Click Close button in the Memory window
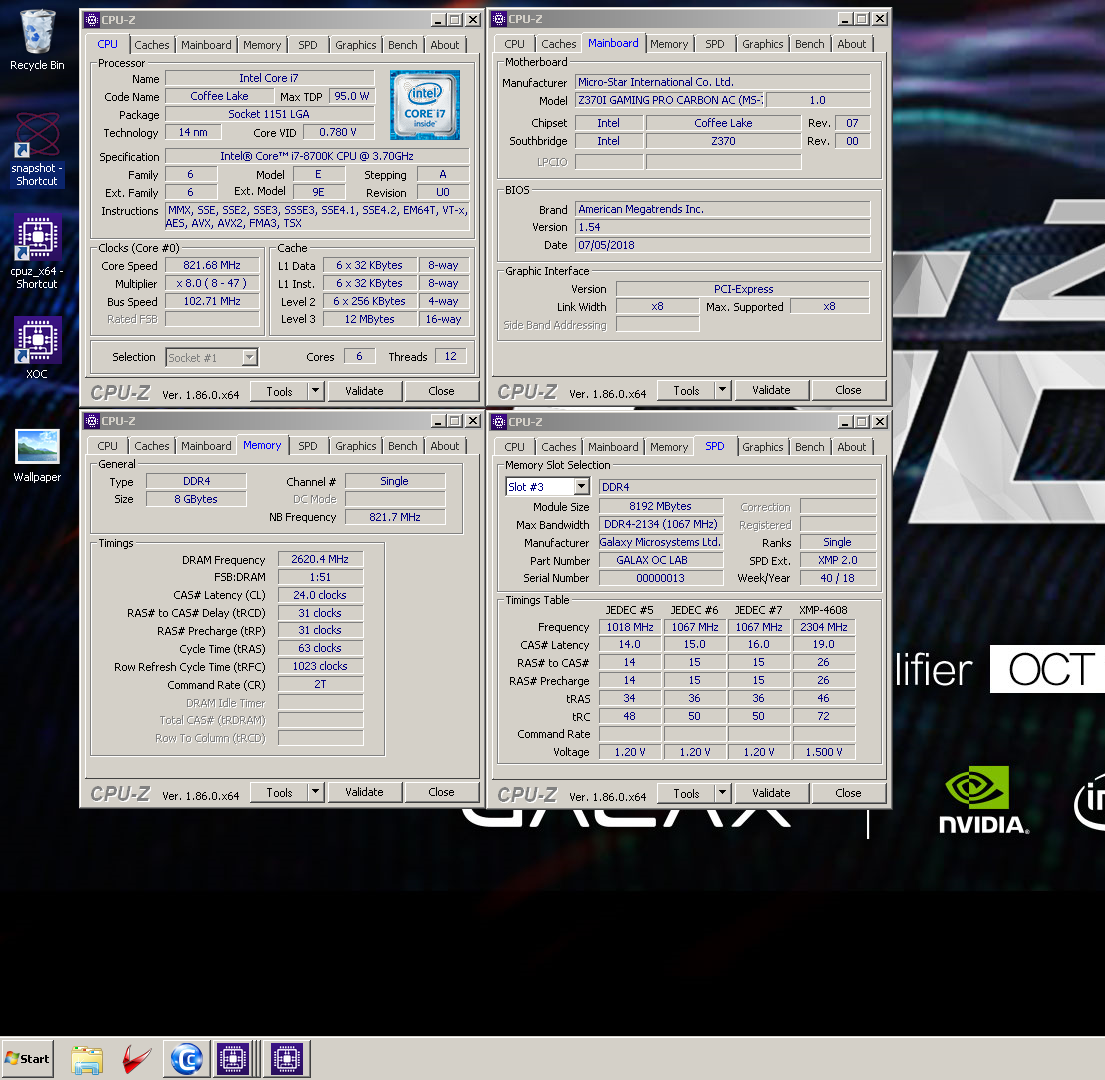The width and height of the screenshot is (1105, 1080). 441,793
